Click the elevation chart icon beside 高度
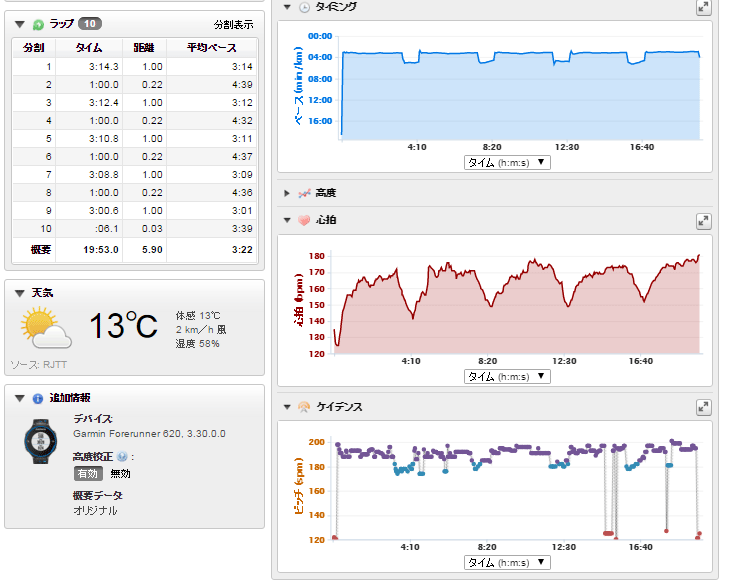Viewport: 729px width, 586px height. [304, 193]
